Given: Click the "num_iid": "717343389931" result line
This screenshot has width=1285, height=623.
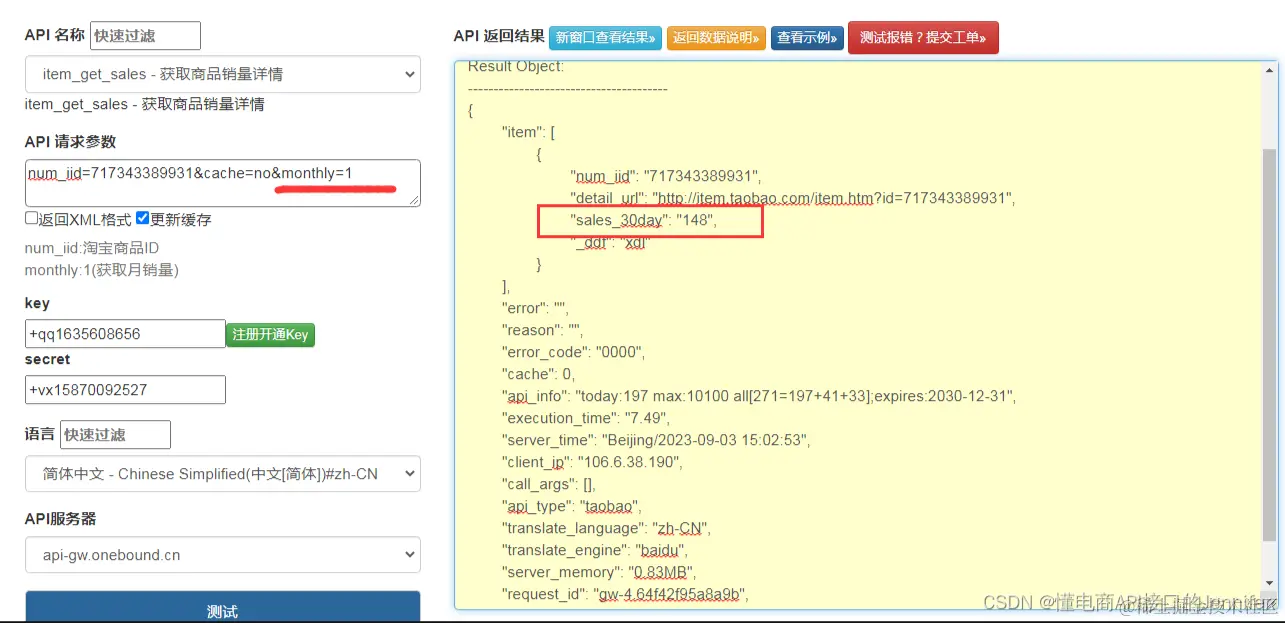Looking at the screenshot, I should coord(667,176).
